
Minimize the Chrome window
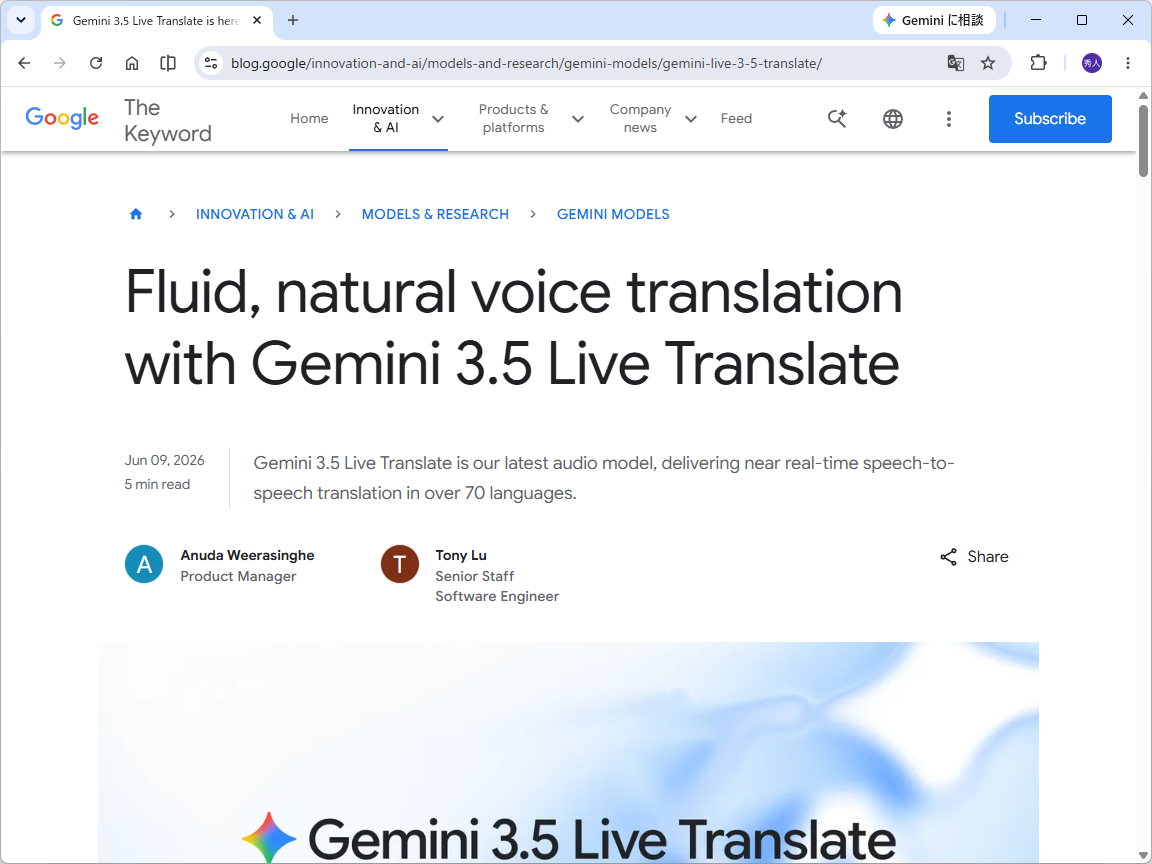pyautogui.click(x=1036, y=21)
